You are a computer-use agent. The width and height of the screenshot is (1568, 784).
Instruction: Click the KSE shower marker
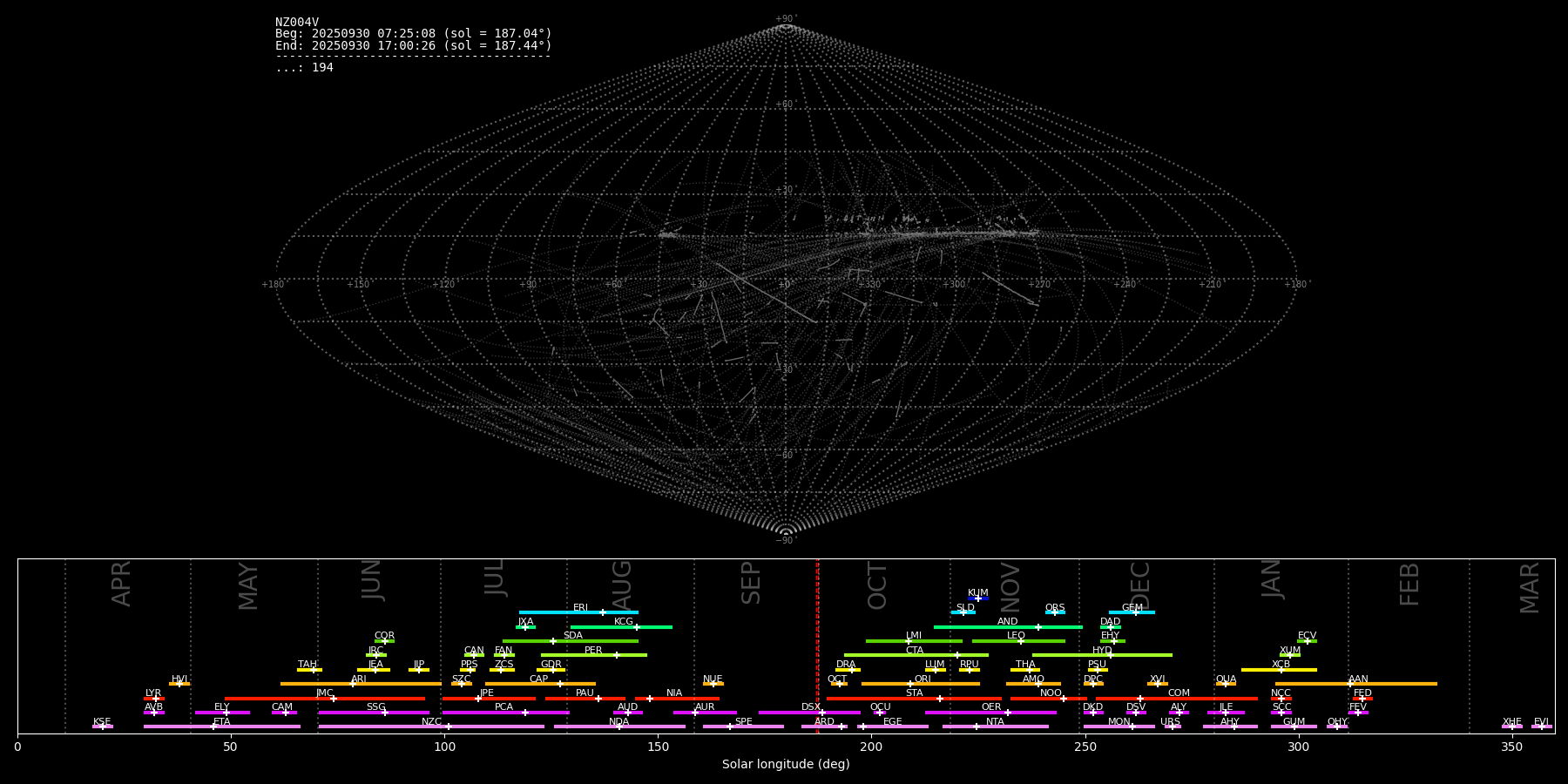click(x=102, y=727)
